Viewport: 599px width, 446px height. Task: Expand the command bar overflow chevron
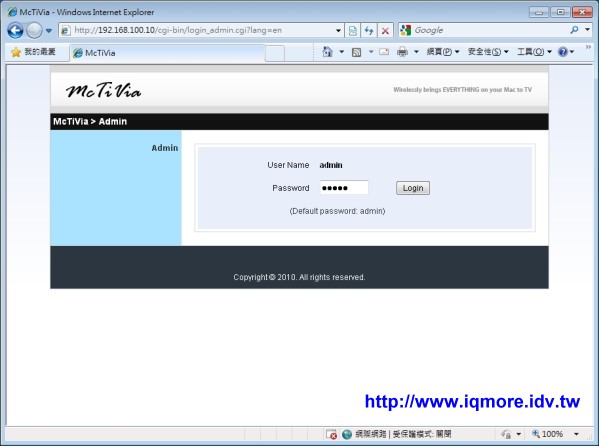pos(588,47)
